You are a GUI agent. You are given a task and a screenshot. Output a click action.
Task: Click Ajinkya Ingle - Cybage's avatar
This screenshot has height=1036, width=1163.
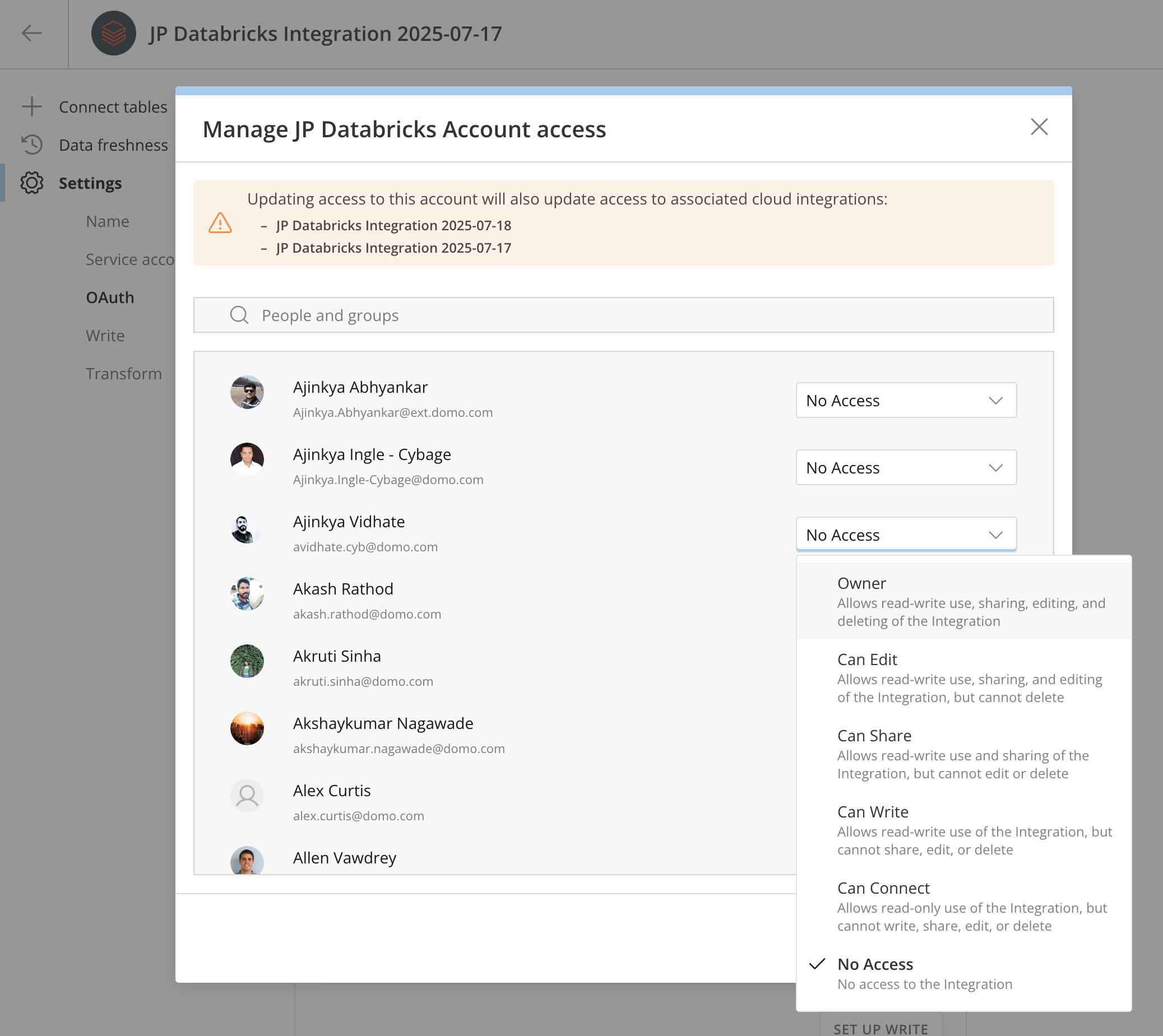tap(247, 459)
